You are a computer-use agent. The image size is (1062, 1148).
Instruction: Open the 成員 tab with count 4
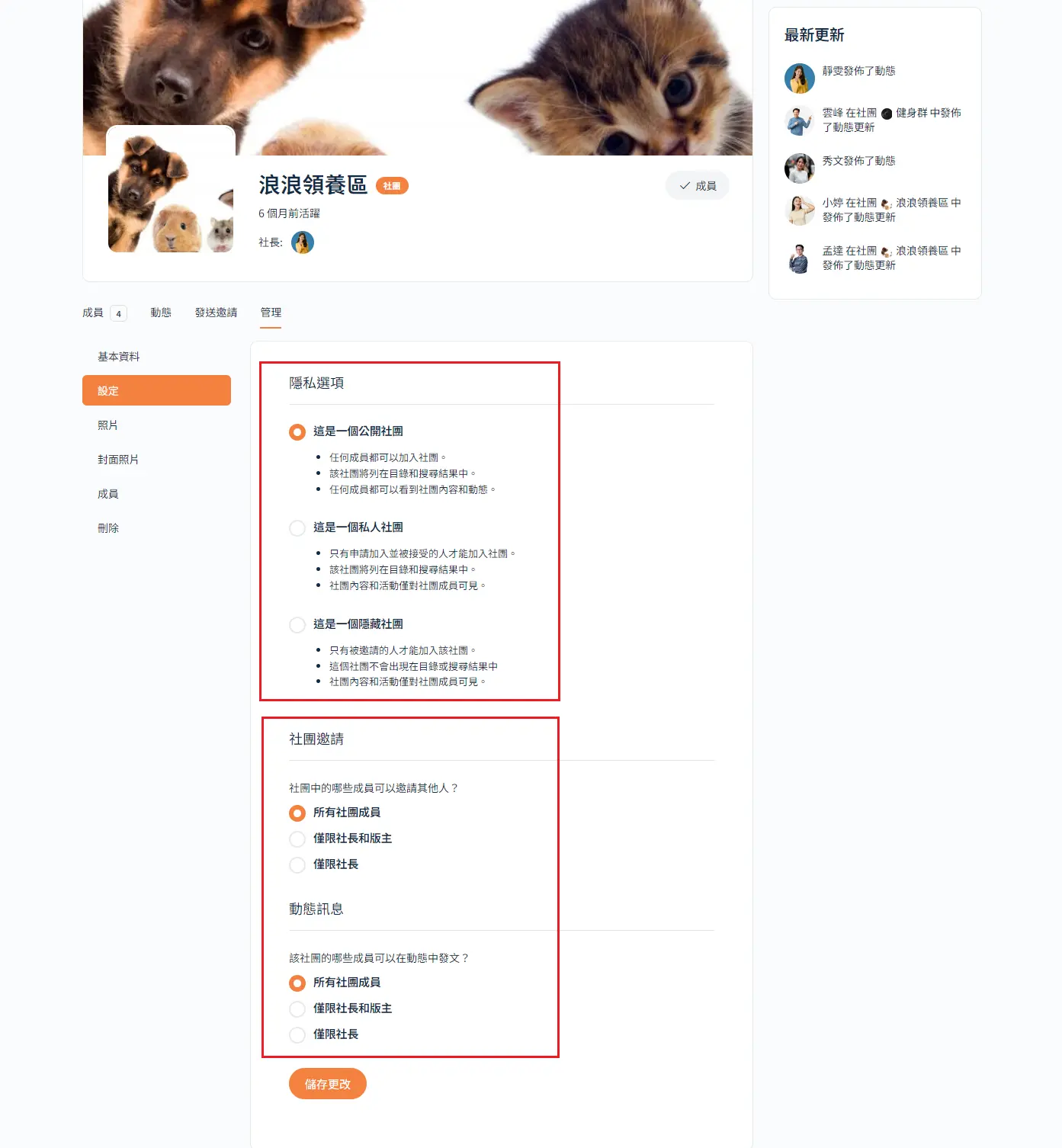click(x=104, y=313)
